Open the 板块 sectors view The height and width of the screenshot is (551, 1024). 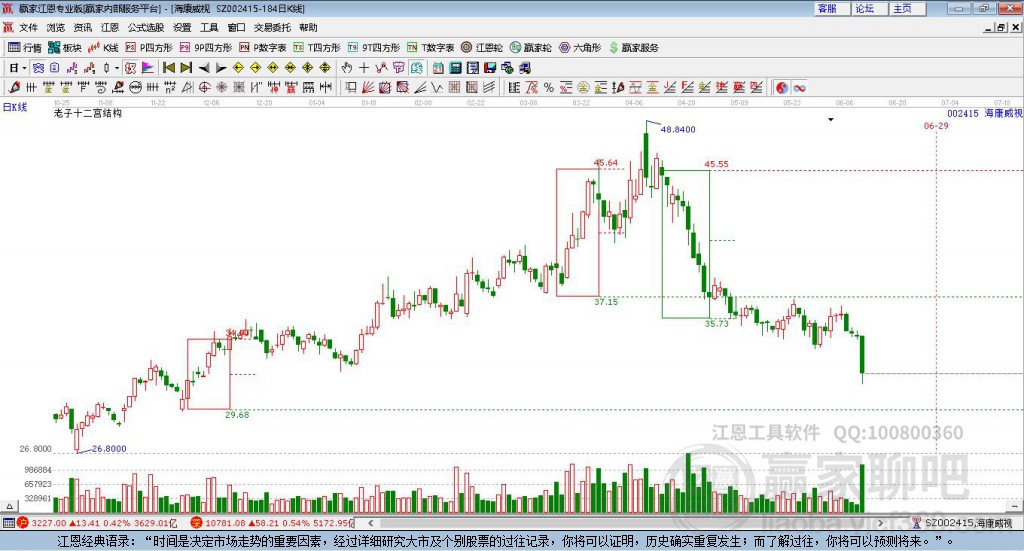tap(64, 48)
